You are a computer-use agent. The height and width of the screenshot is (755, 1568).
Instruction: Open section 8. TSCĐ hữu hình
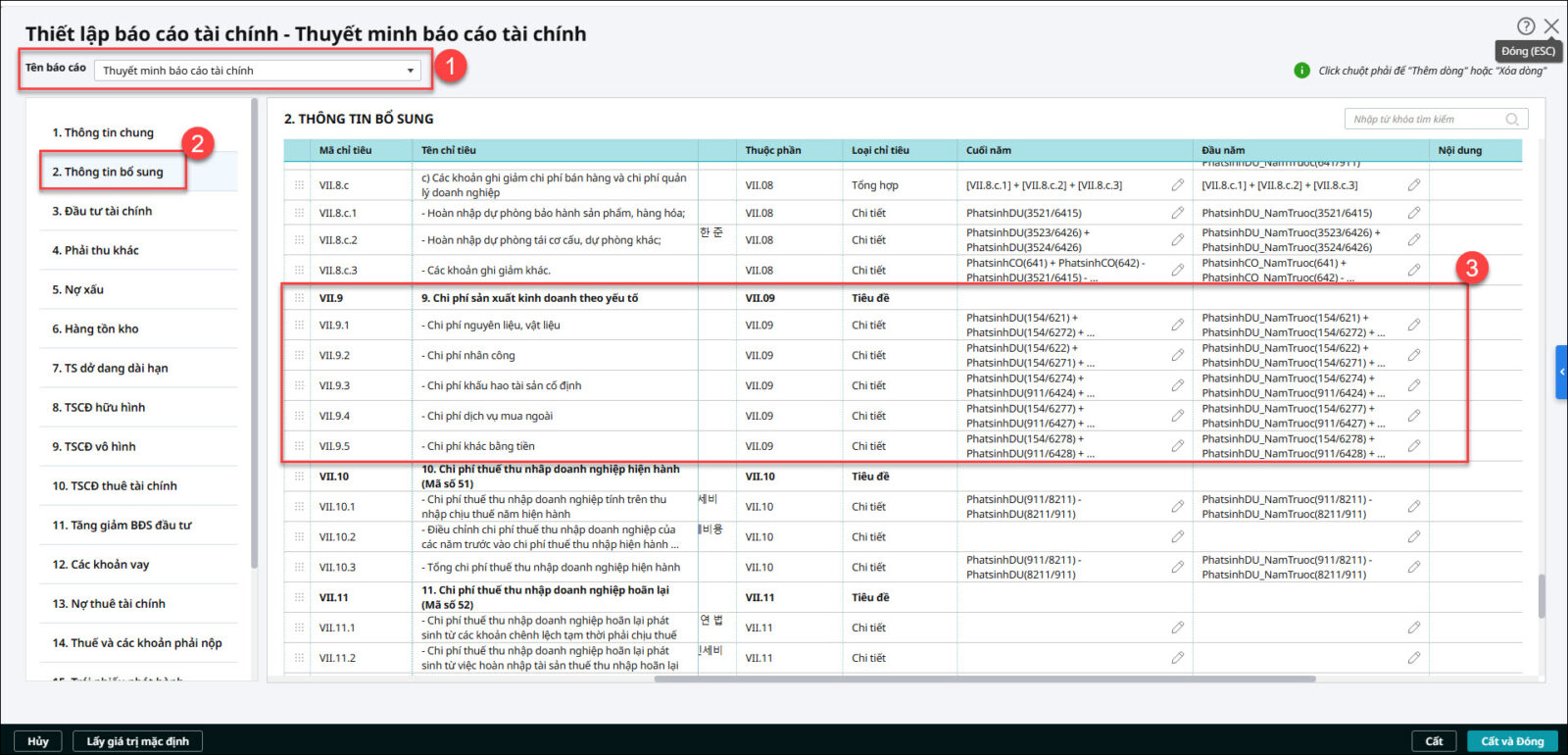point(138,407)
